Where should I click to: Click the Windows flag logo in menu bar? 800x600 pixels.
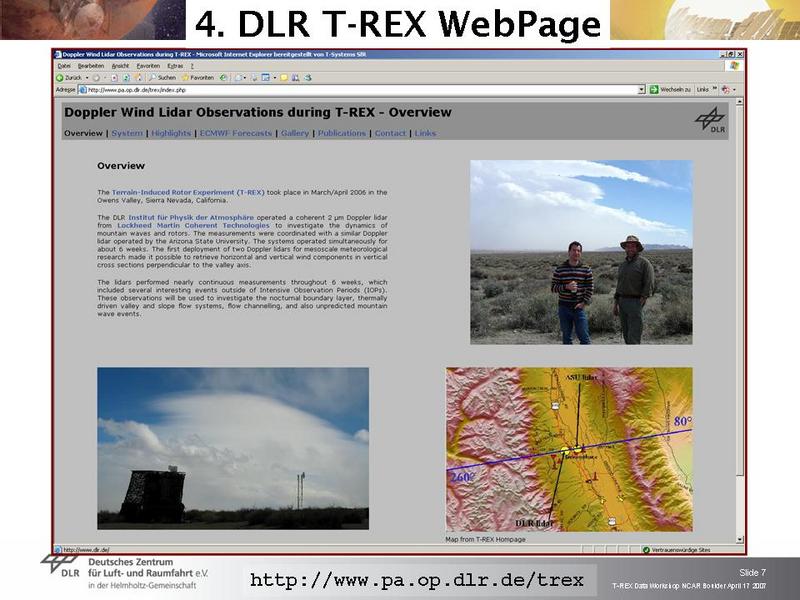(x=734, y=66)
